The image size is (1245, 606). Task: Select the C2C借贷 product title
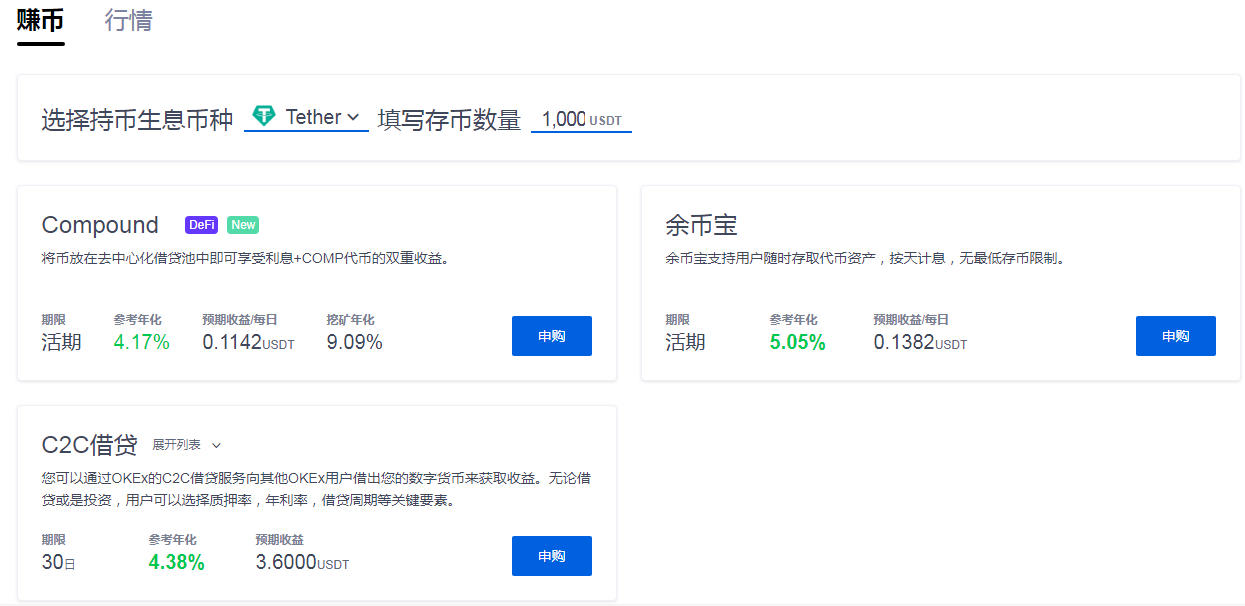pos(90,445)
